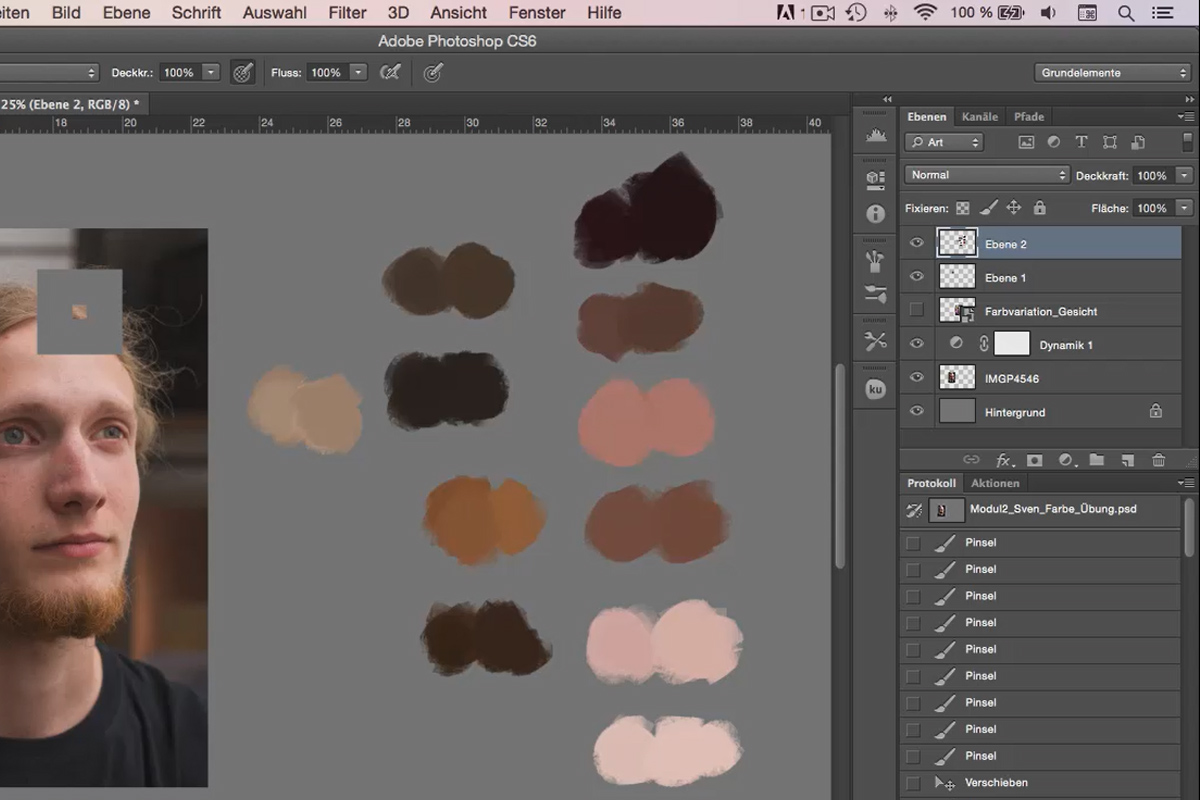1200x800 pixels.
Task: Click the Kuler panel icon
Action: 876,390
